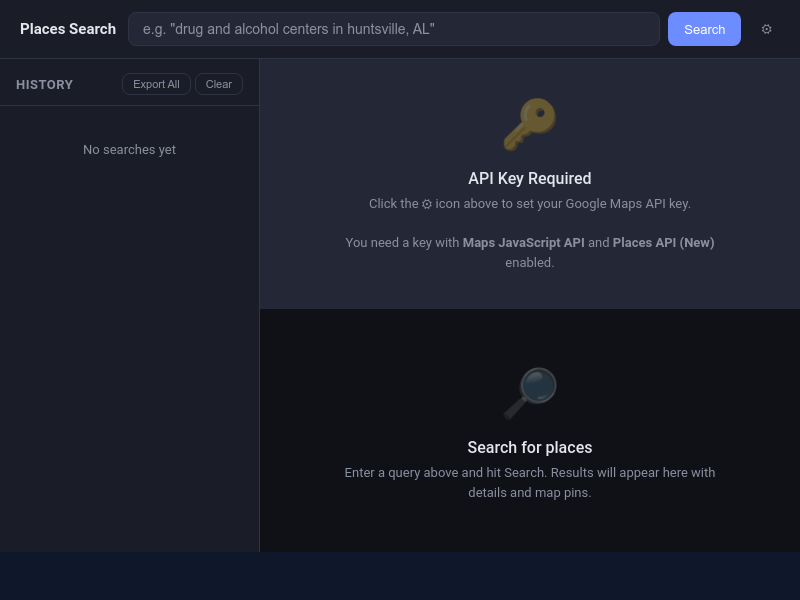Clear the search history

click(x=218, y=84)
